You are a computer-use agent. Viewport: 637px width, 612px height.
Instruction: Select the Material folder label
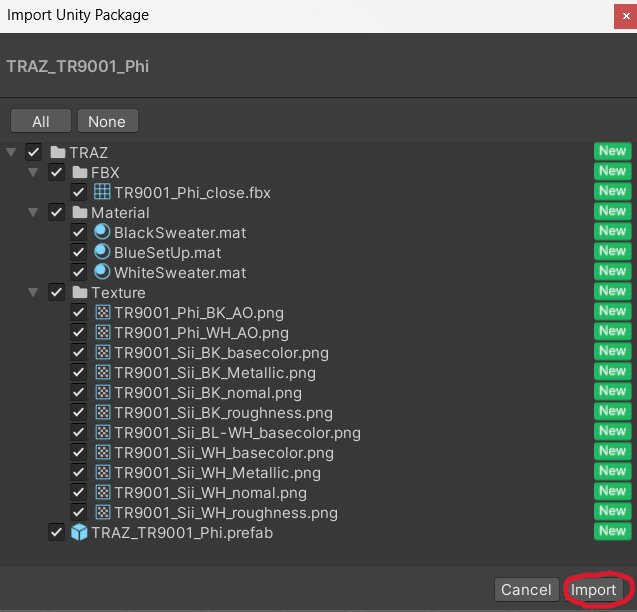click(x=120, y=213)
